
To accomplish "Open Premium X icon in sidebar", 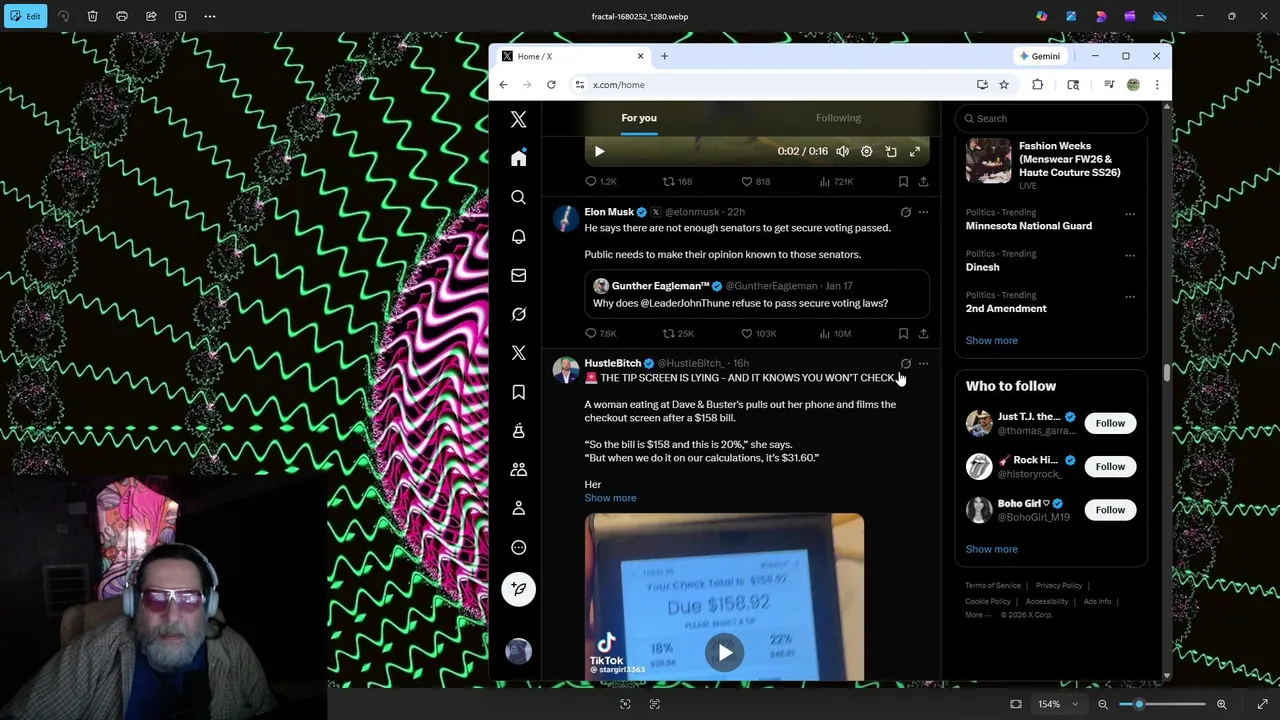I will coord(518,353).
